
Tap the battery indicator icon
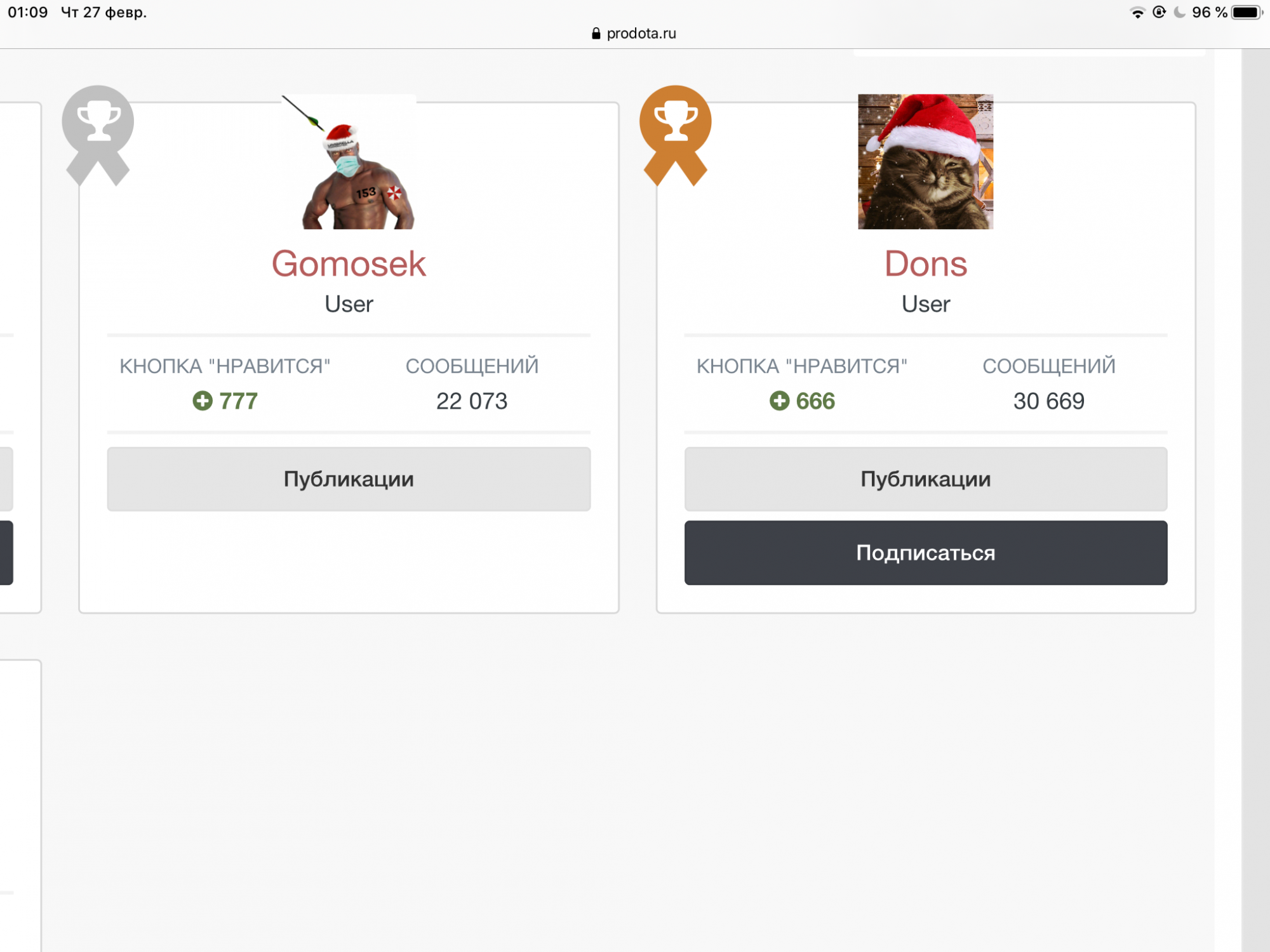click(x=1247, y=13)
